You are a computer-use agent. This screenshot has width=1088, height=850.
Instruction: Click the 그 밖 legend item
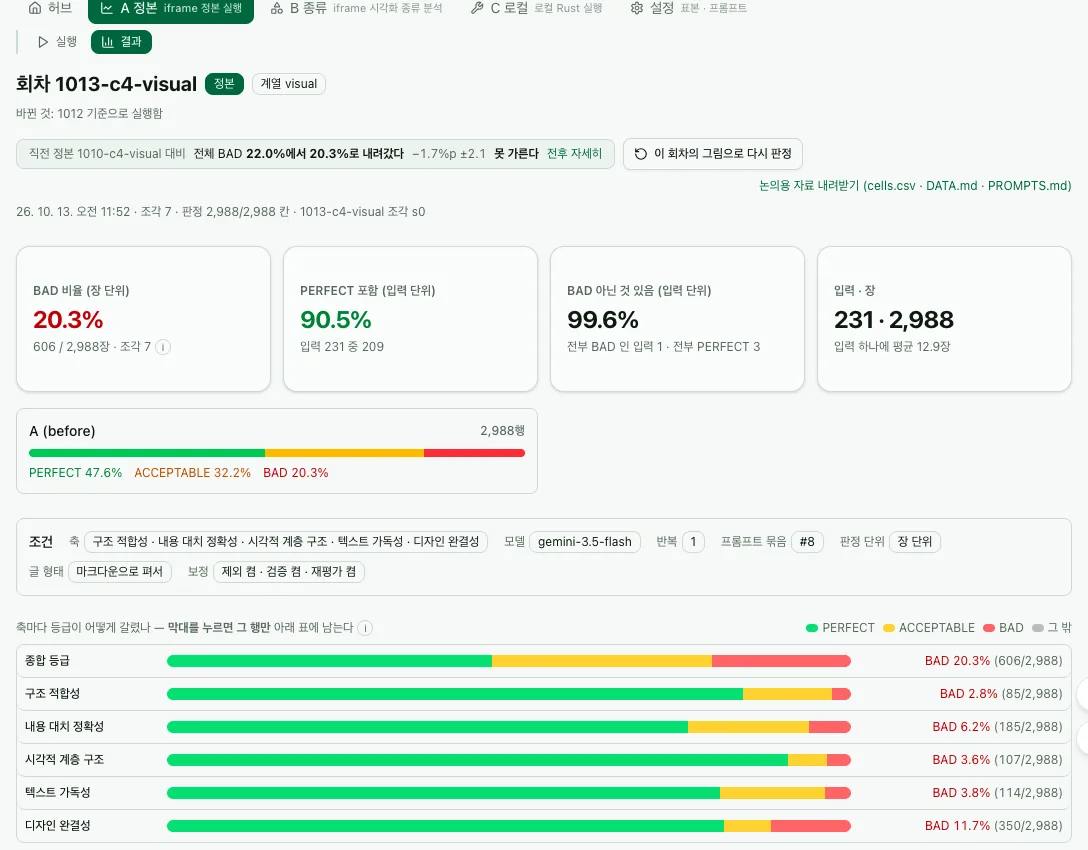[x=1052, y=628]
